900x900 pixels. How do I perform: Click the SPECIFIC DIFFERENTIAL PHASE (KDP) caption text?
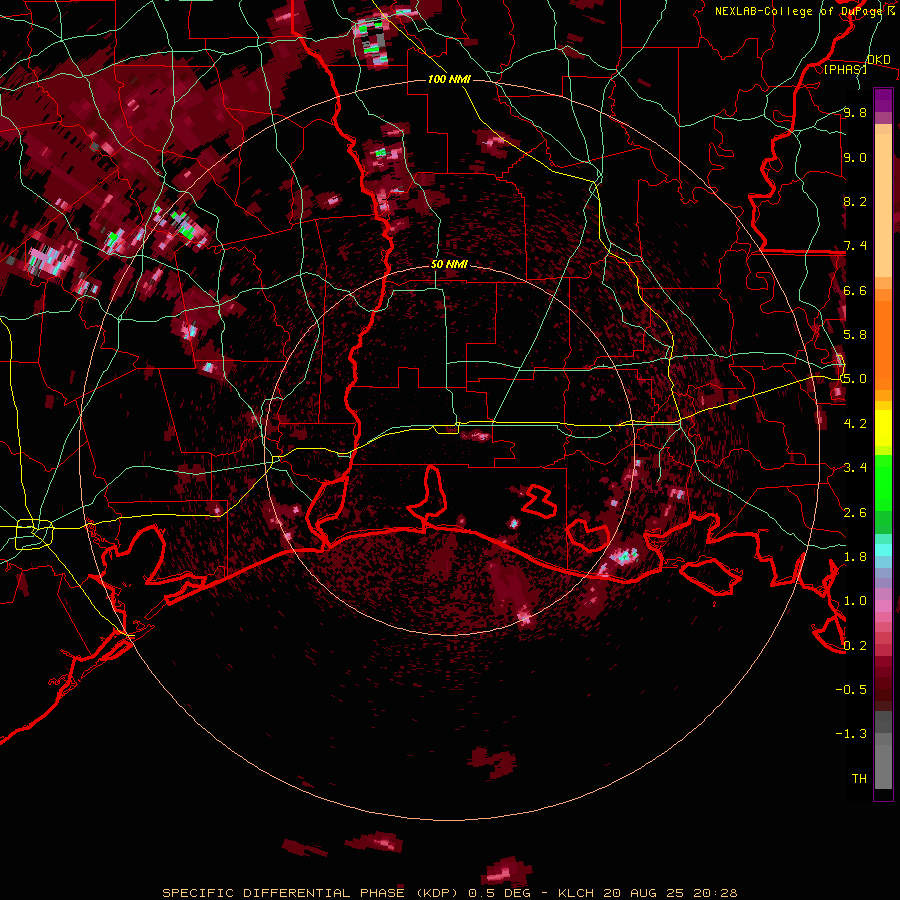[311, 893]
